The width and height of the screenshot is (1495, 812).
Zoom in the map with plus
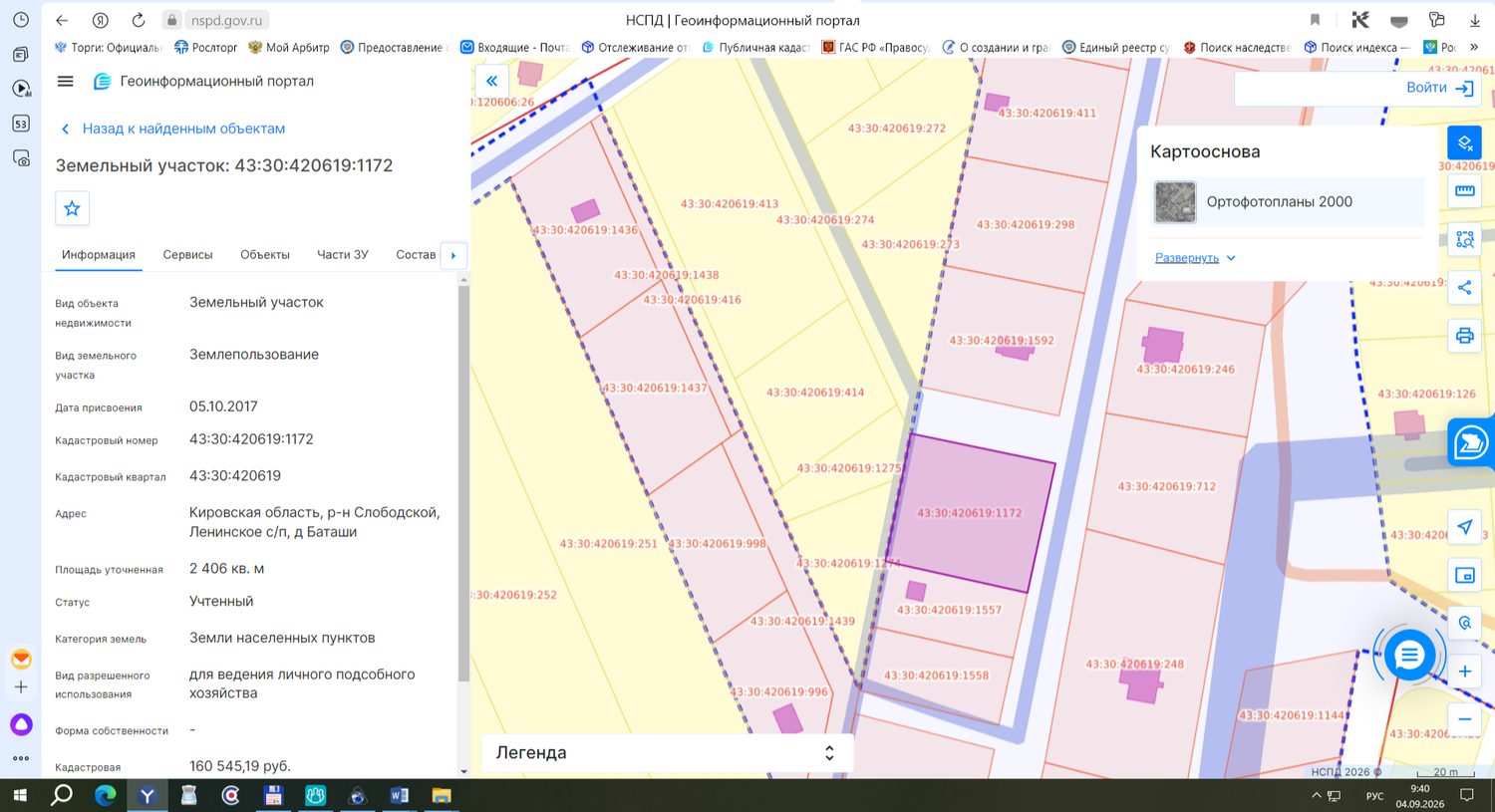tap(1464, 672)
